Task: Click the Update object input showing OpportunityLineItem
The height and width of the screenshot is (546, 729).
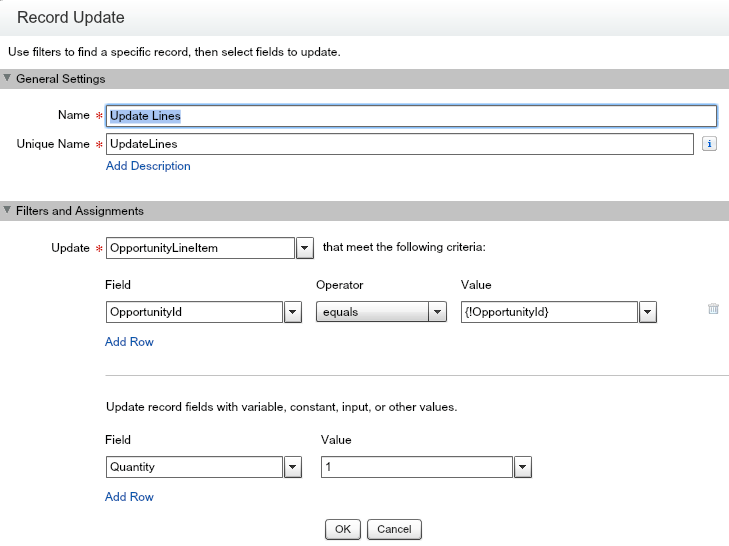Action: pyautogui.click(x=201, y=247)
